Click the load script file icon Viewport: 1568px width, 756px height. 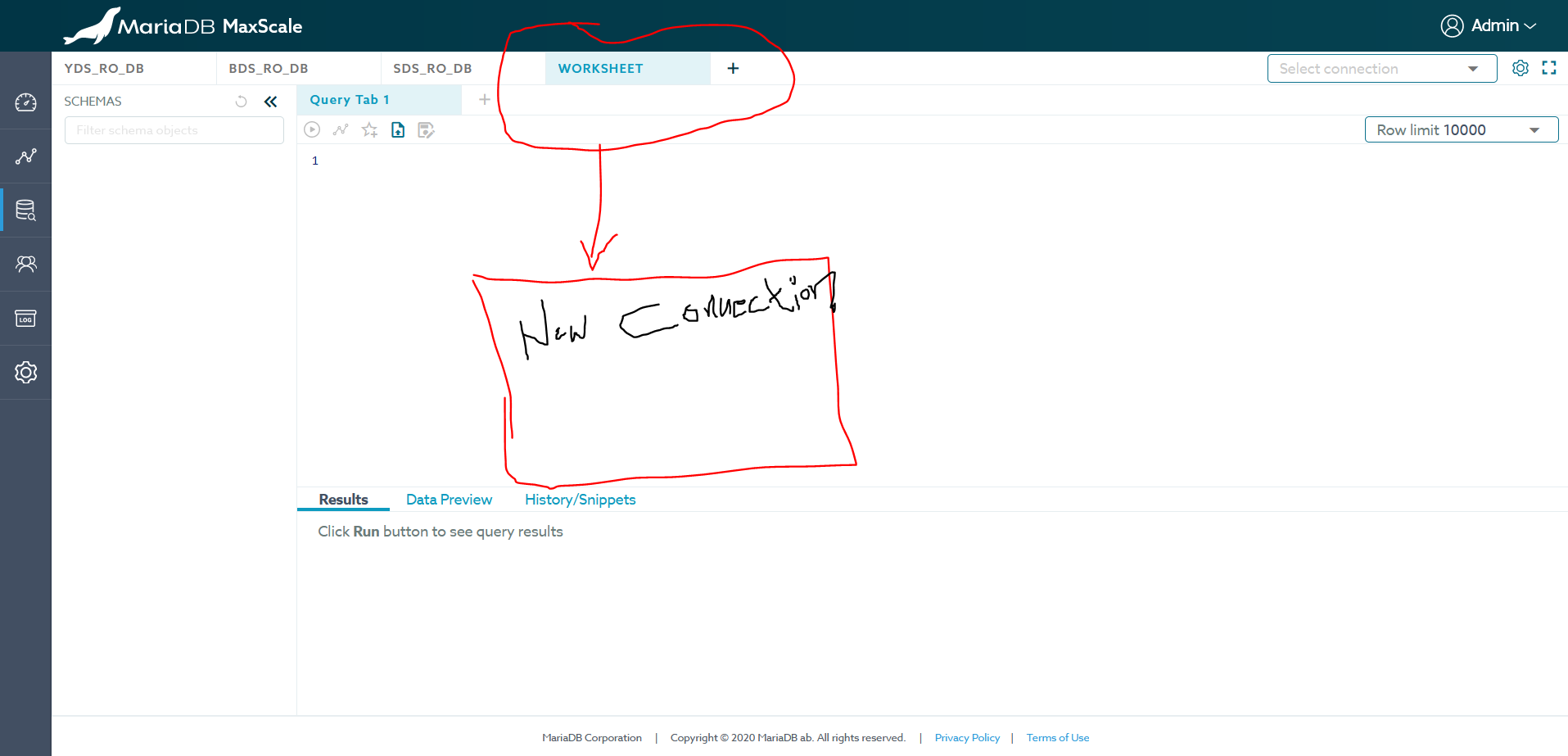(398, 129)
